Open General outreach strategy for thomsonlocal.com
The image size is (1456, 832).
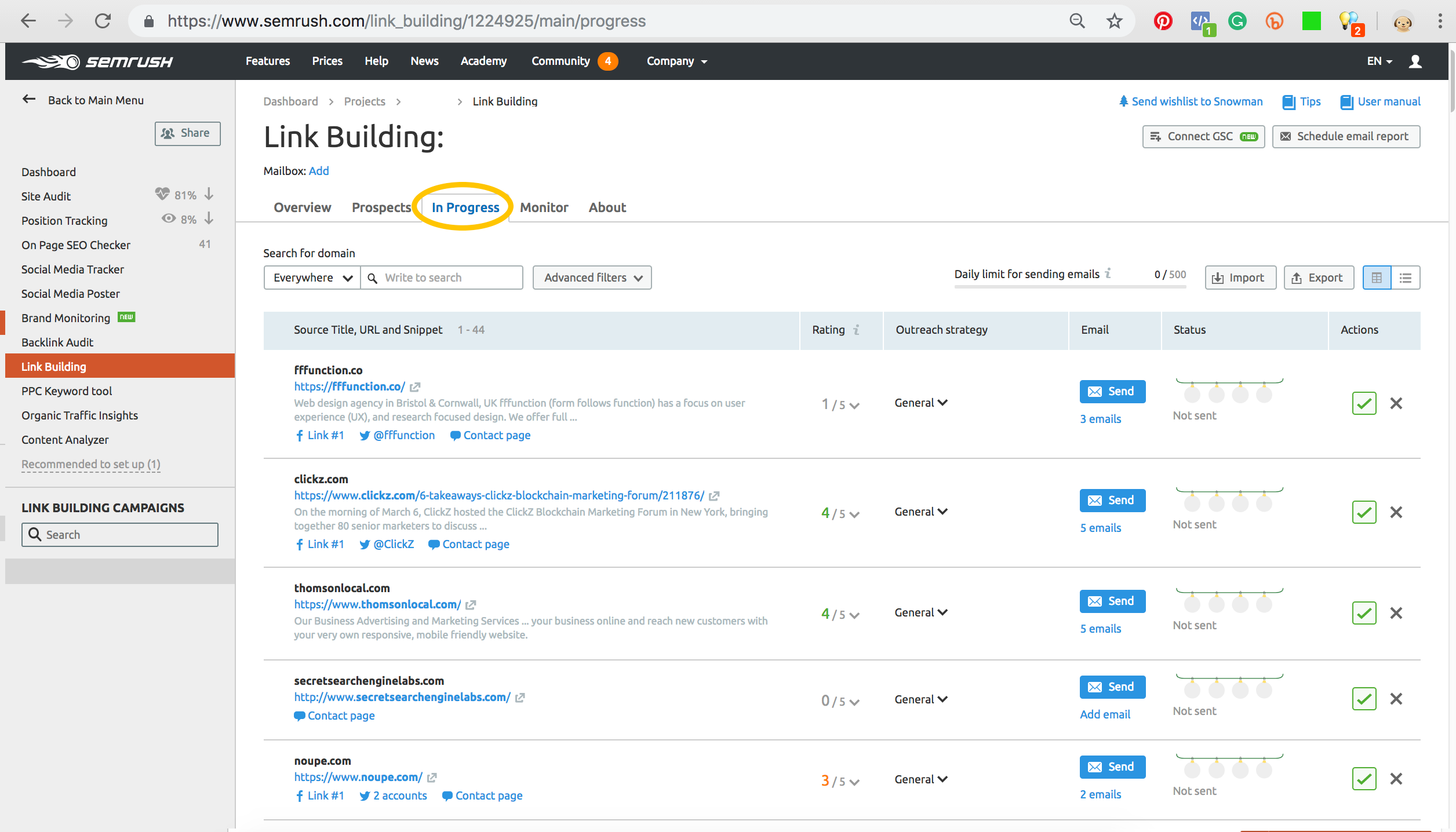(x=921, y=612)
